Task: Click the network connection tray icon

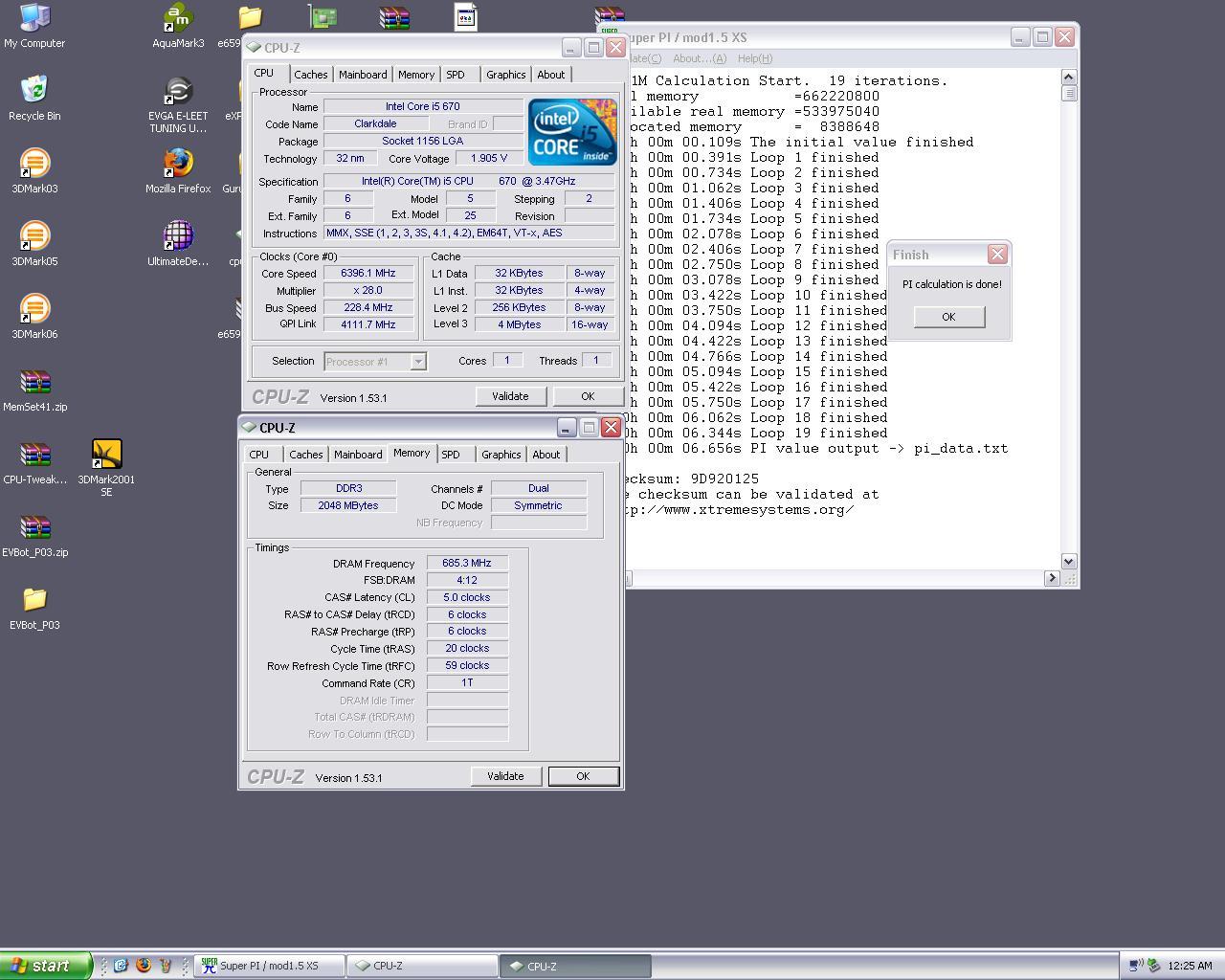Action: point(1135,966)
